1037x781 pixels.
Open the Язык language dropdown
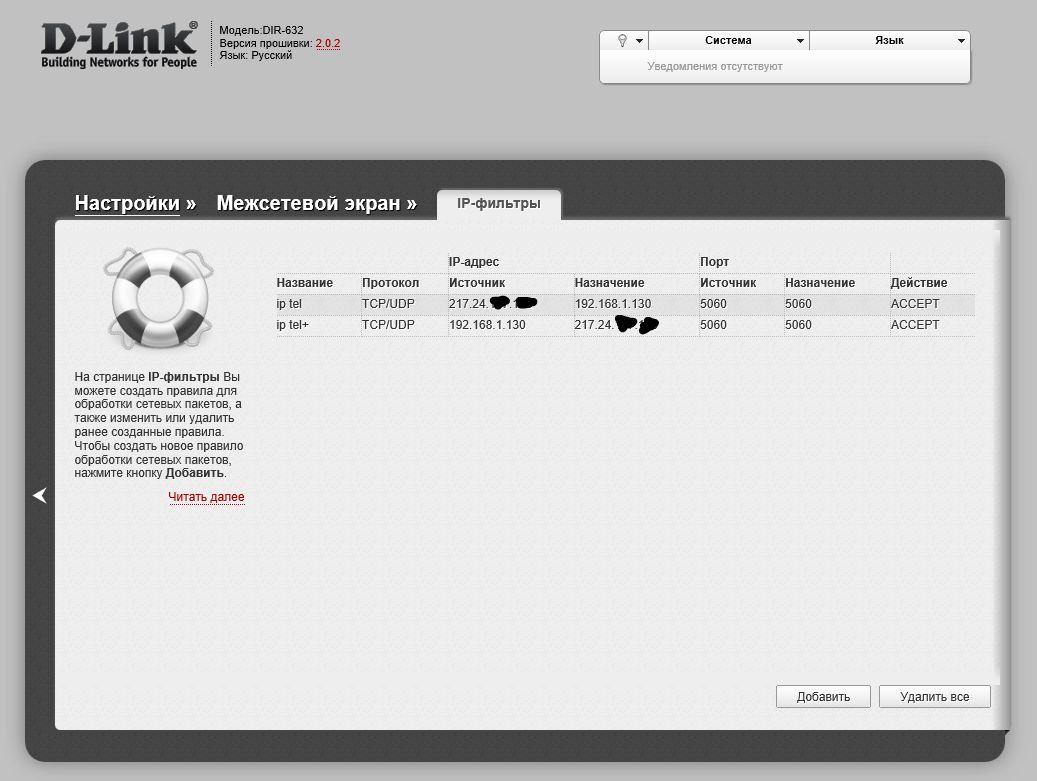[889, 40]
